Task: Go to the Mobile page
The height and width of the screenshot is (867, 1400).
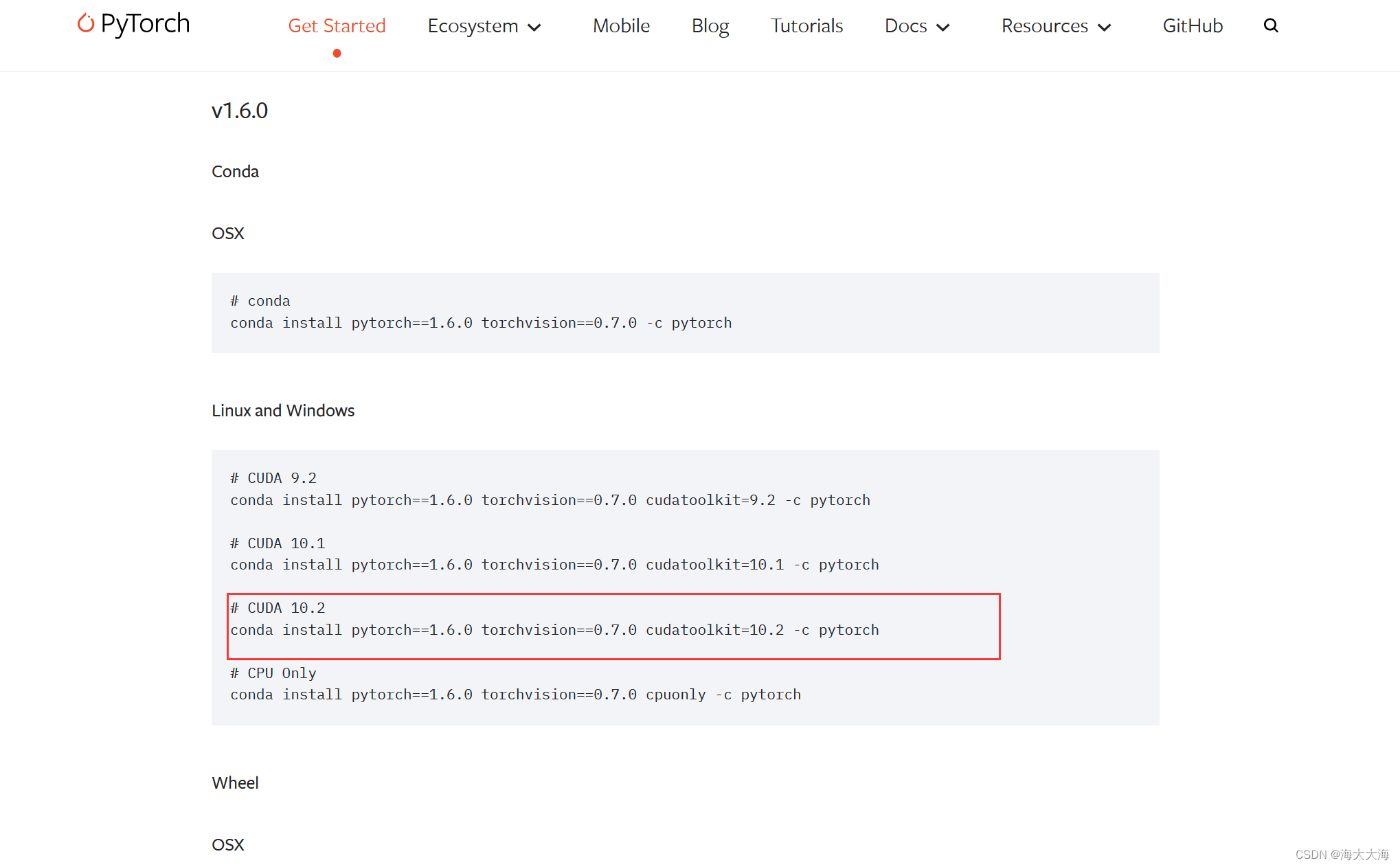Action: [x=621, y=25]
